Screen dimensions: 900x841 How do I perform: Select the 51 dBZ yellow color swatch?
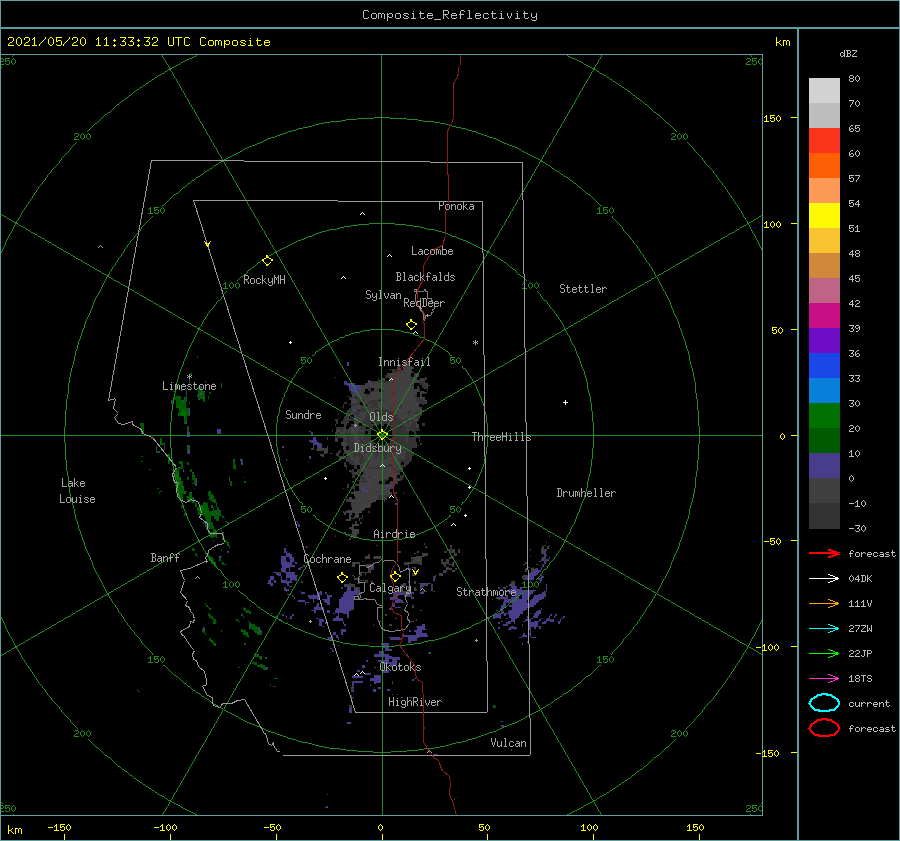[x=824, y=215]
